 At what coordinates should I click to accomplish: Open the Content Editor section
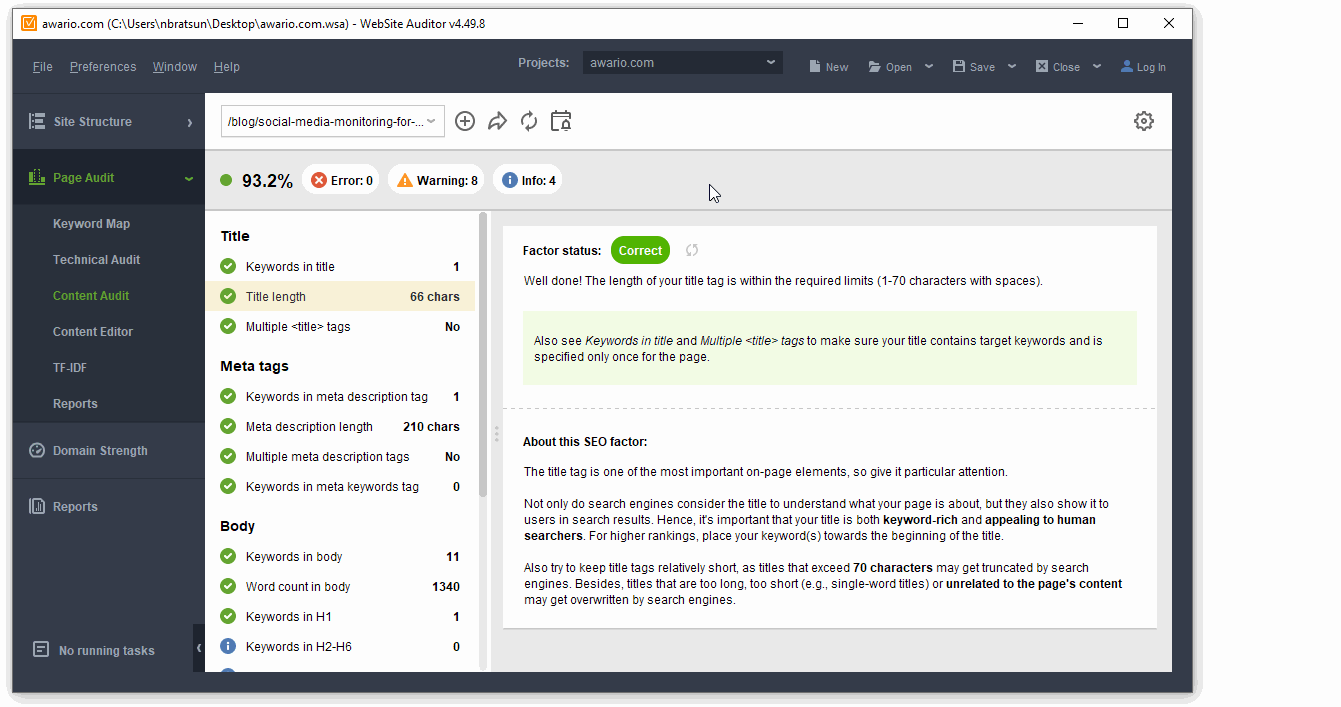93,332
